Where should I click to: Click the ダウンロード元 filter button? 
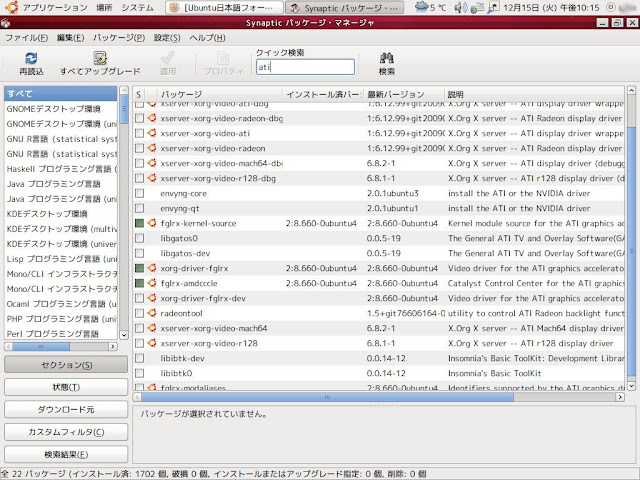click(66, 409)
